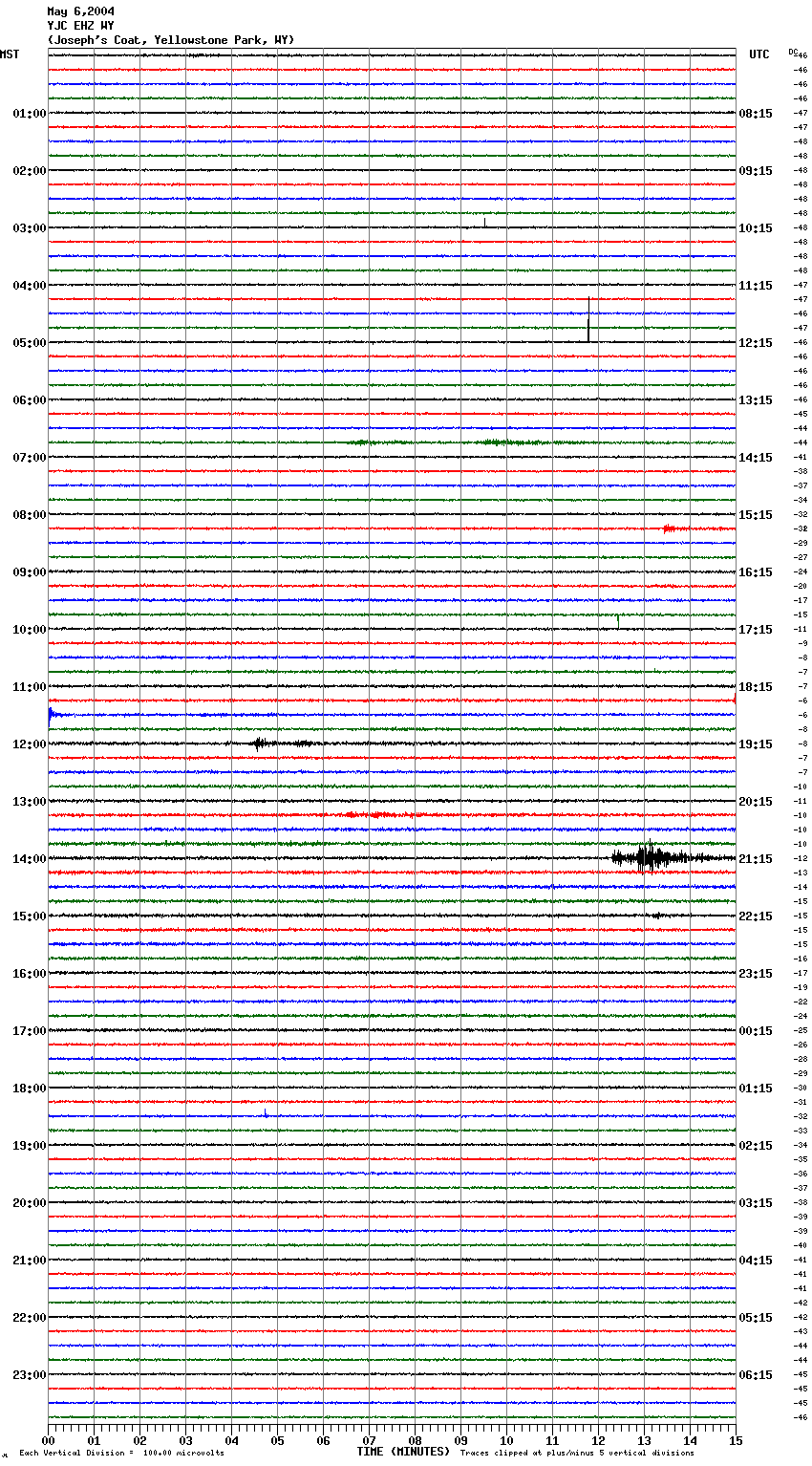The height and width of the screenshot is (1466, 812).
Task: Select the 15:00 MST time label
Action: tap(30, 916)
